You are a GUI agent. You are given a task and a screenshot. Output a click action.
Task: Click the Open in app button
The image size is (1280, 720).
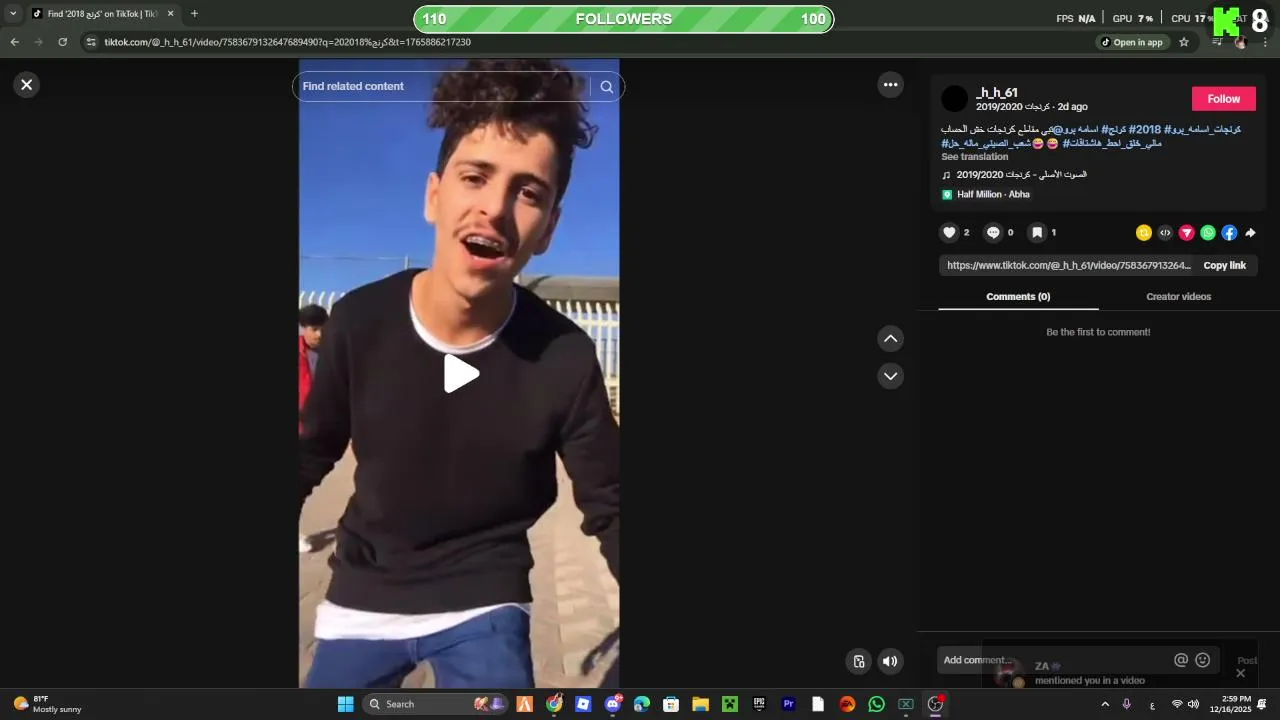(1132, 42)
